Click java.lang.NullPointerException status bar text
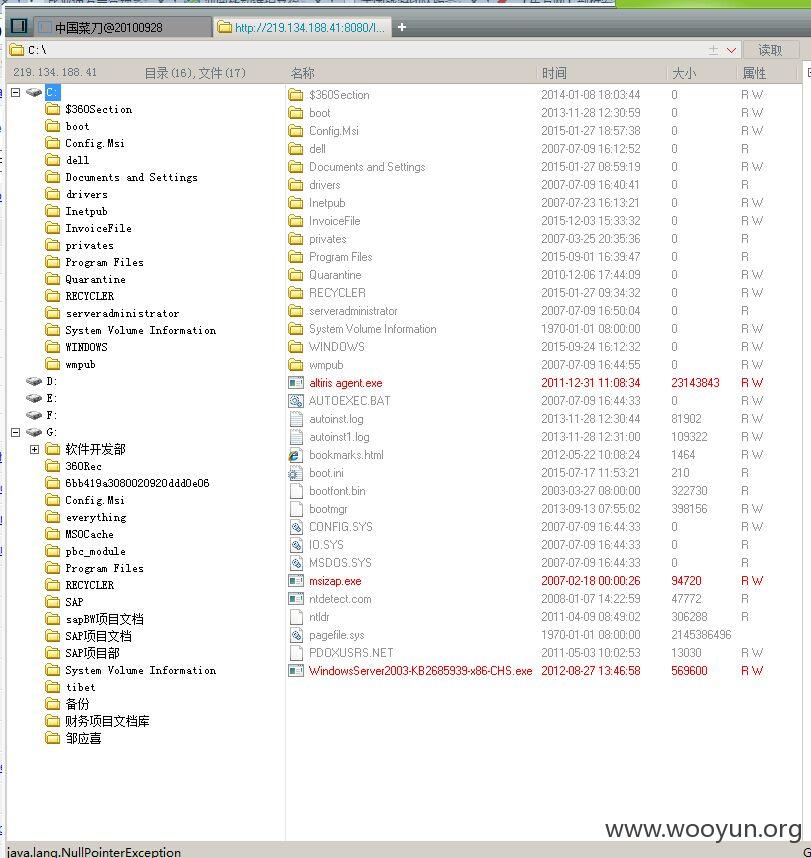This screenshot has width=811, height=858. [x=94, y=851]
